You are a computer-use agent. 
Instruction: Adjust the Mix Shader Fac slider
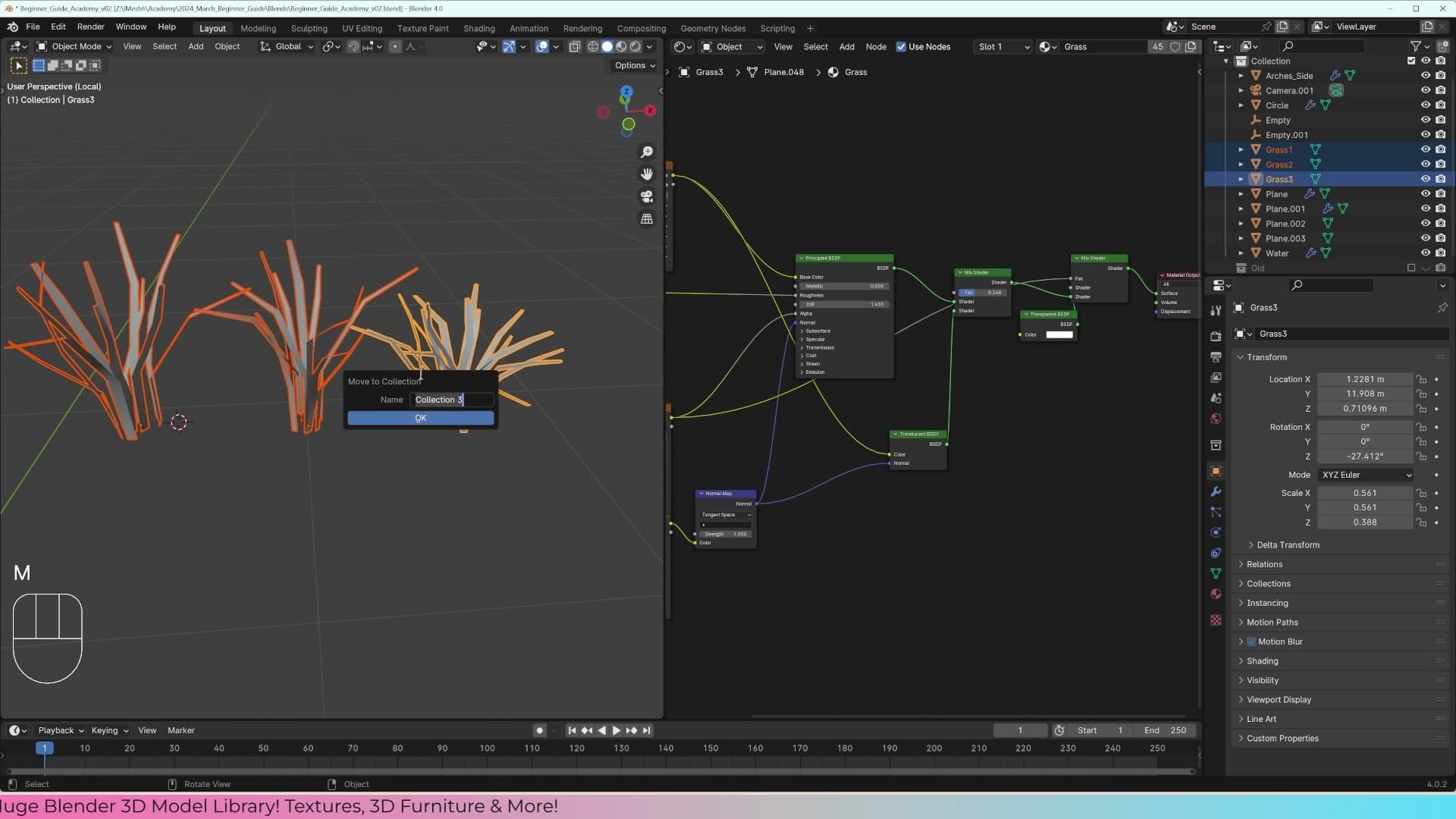pos(982,293)
